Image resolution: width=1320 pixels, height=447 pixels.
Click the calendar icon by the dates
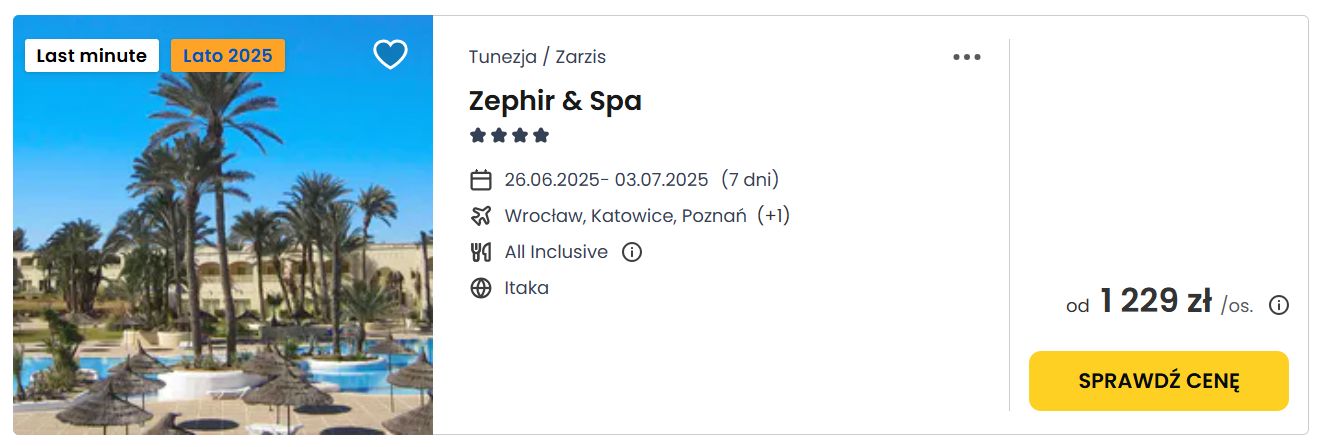pos(481,180)
